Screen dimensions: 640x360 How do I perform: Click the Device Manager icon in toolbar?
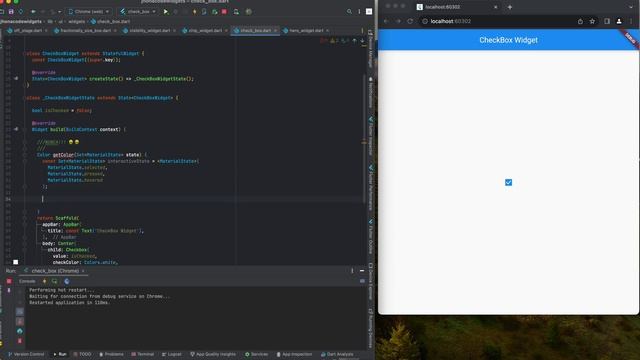pyautogui.click(x=236, y=12)
